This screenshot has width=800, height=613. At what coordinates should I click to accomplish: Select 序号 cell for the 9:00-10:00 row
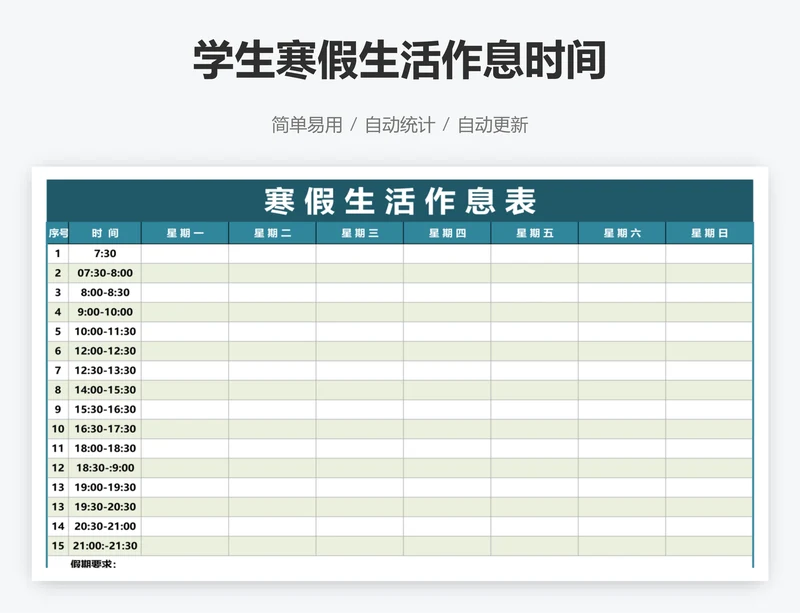point(58,312)
